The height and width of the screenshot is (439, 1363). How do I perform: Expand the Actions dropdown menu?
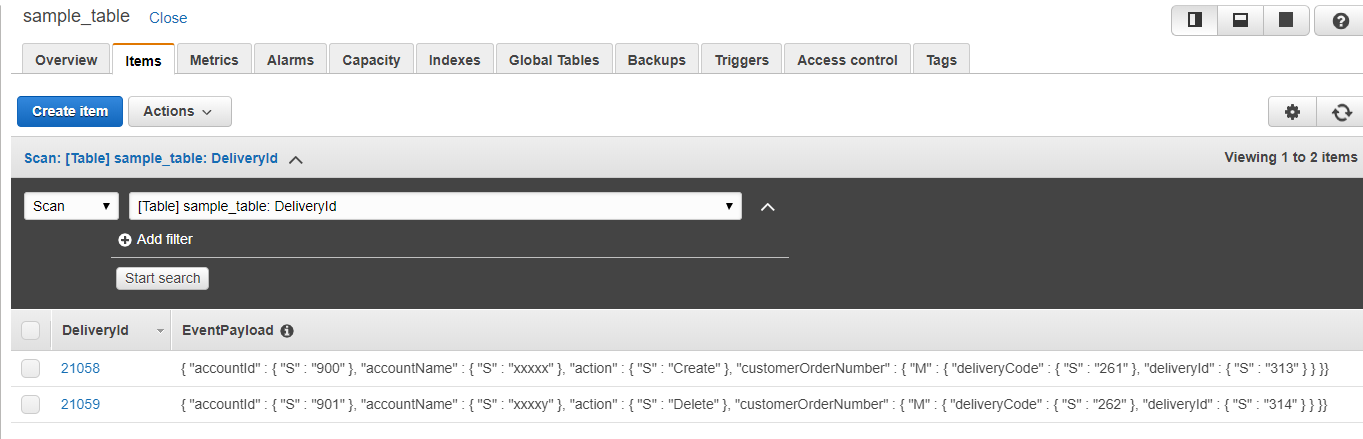pos(179,111)
